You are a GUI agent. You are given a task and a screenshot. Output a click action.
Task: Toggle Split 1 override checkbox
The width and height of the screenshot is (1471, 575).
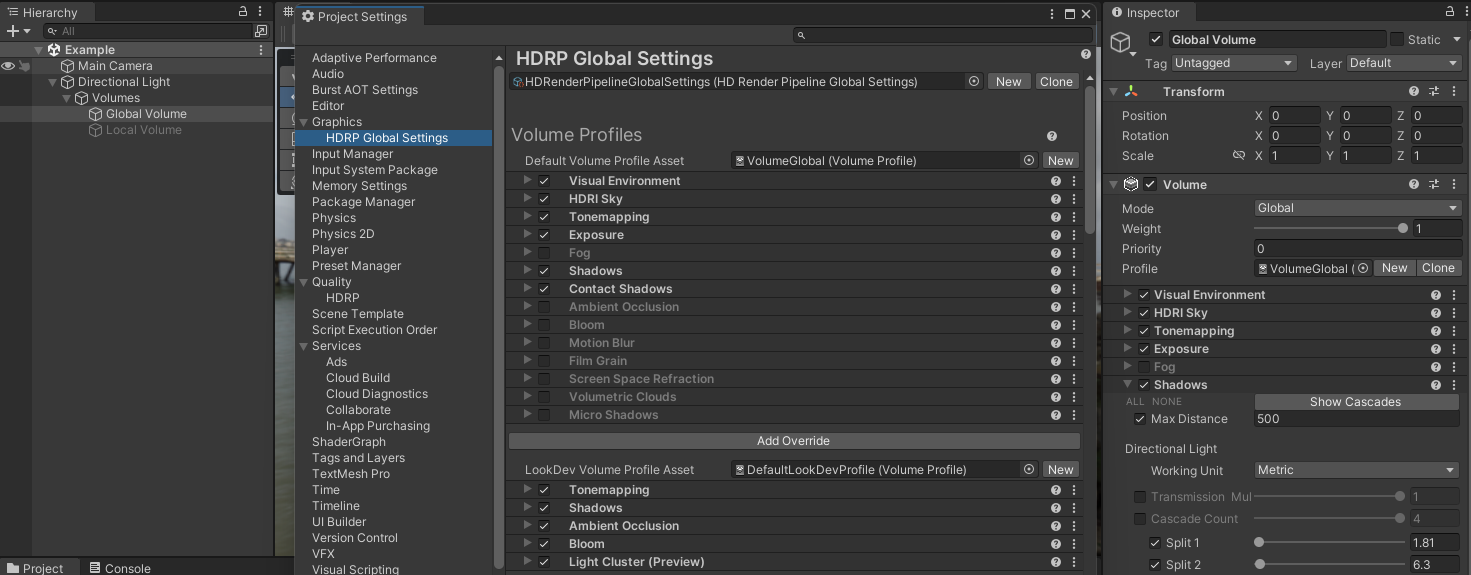point(1155,543)
